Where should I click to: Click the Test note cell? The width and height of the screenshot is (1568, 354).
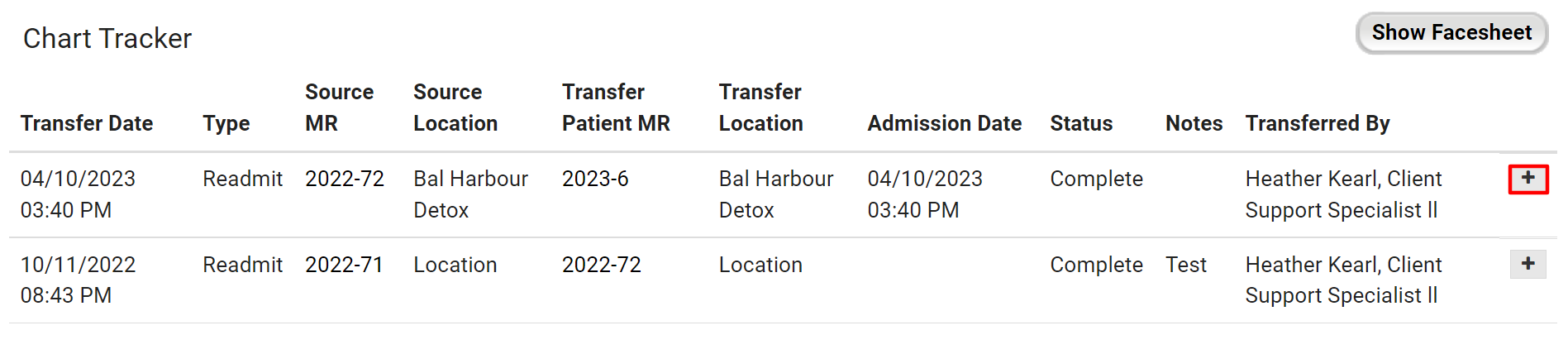coord(1186,265)
